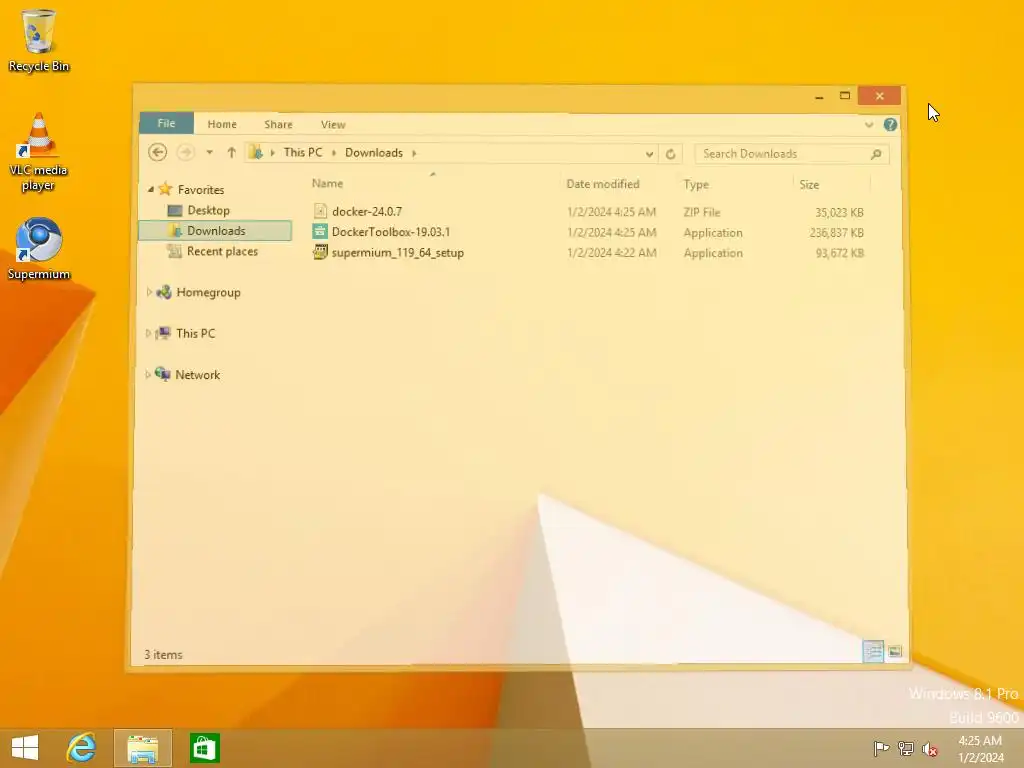This screenshot has width=1024, height=768.
Task: Click the search magnifier icon
Action: coord(876,154)
